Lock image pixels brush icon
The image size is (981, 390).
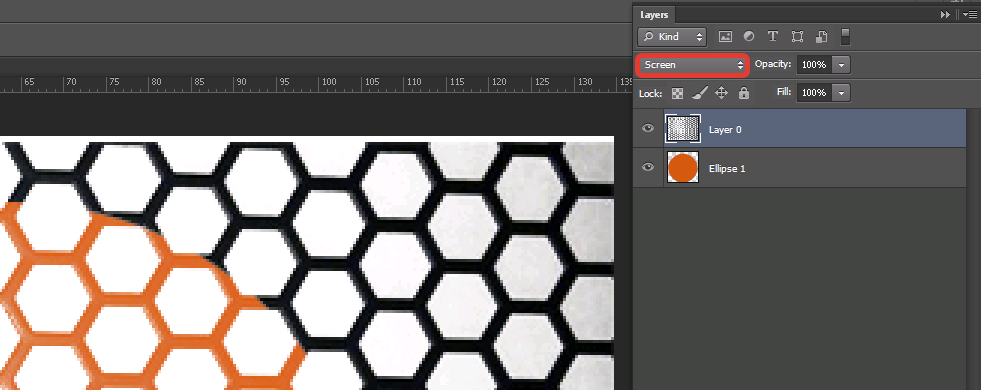click(x=699, y=93)
